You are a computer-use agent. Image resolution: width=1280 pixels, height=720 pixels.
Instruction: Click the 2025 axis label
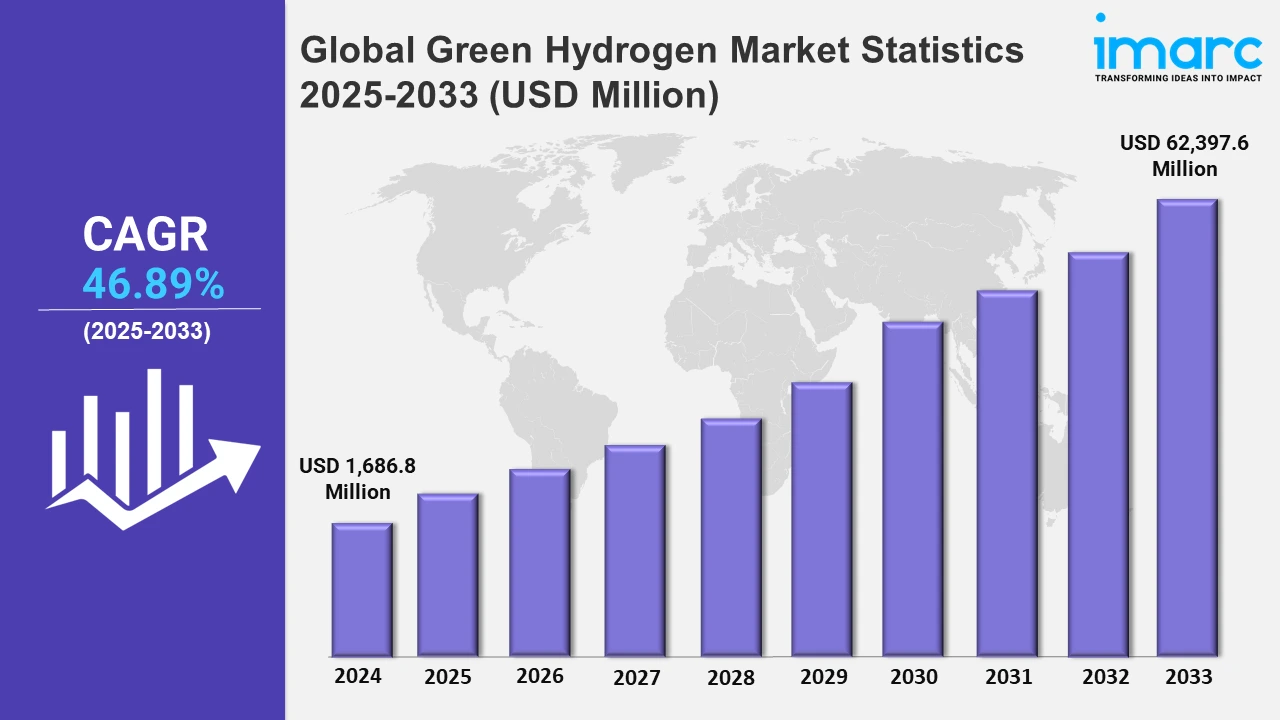point(448,677)
